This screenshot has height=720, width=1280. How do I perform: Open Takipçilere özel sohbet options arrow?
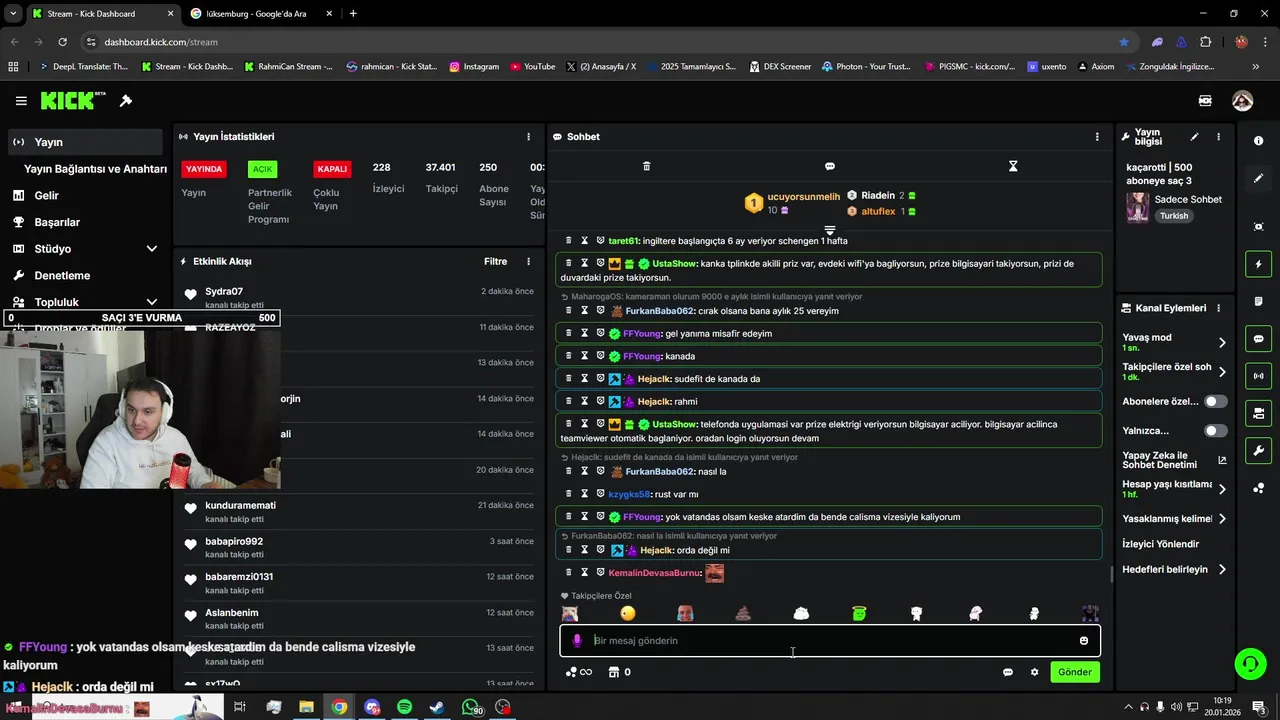pos(1222,372)
